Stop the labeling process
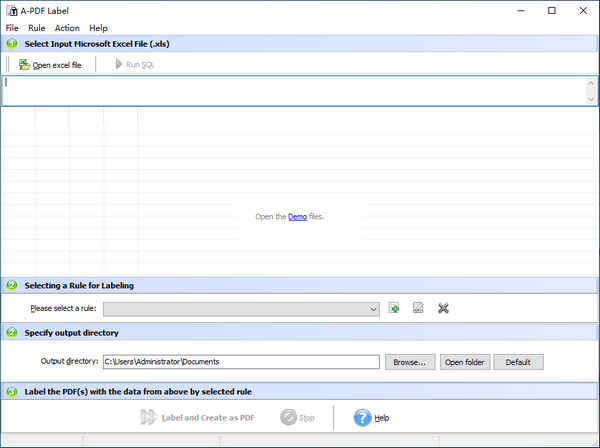 pos(297,417)
